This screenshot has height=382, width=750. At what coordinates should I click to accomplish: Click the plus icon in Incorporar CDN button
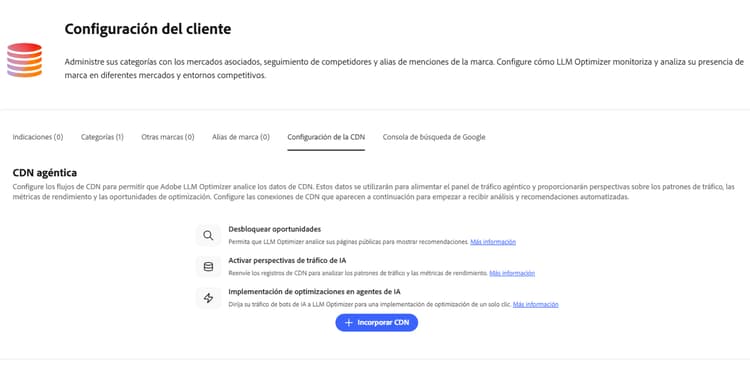click(x=349, y=323)
